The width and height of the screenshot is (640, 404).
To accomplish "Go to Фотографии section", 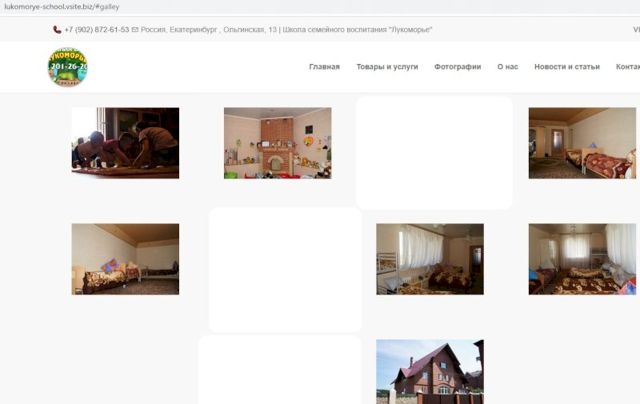I will [x=454, y=67].
